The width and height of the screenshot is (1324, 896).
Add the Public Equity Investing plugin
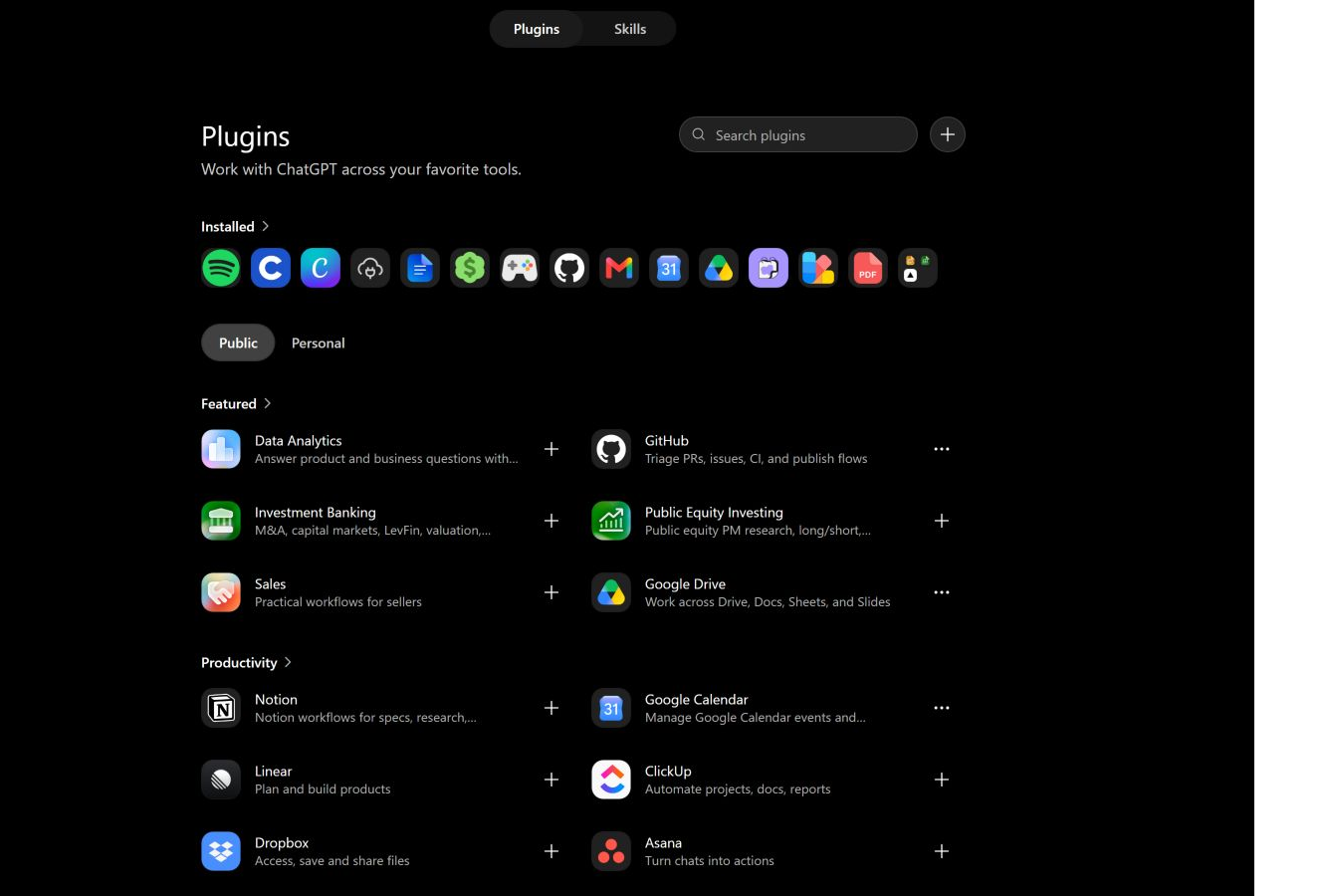tap(942, 521)
